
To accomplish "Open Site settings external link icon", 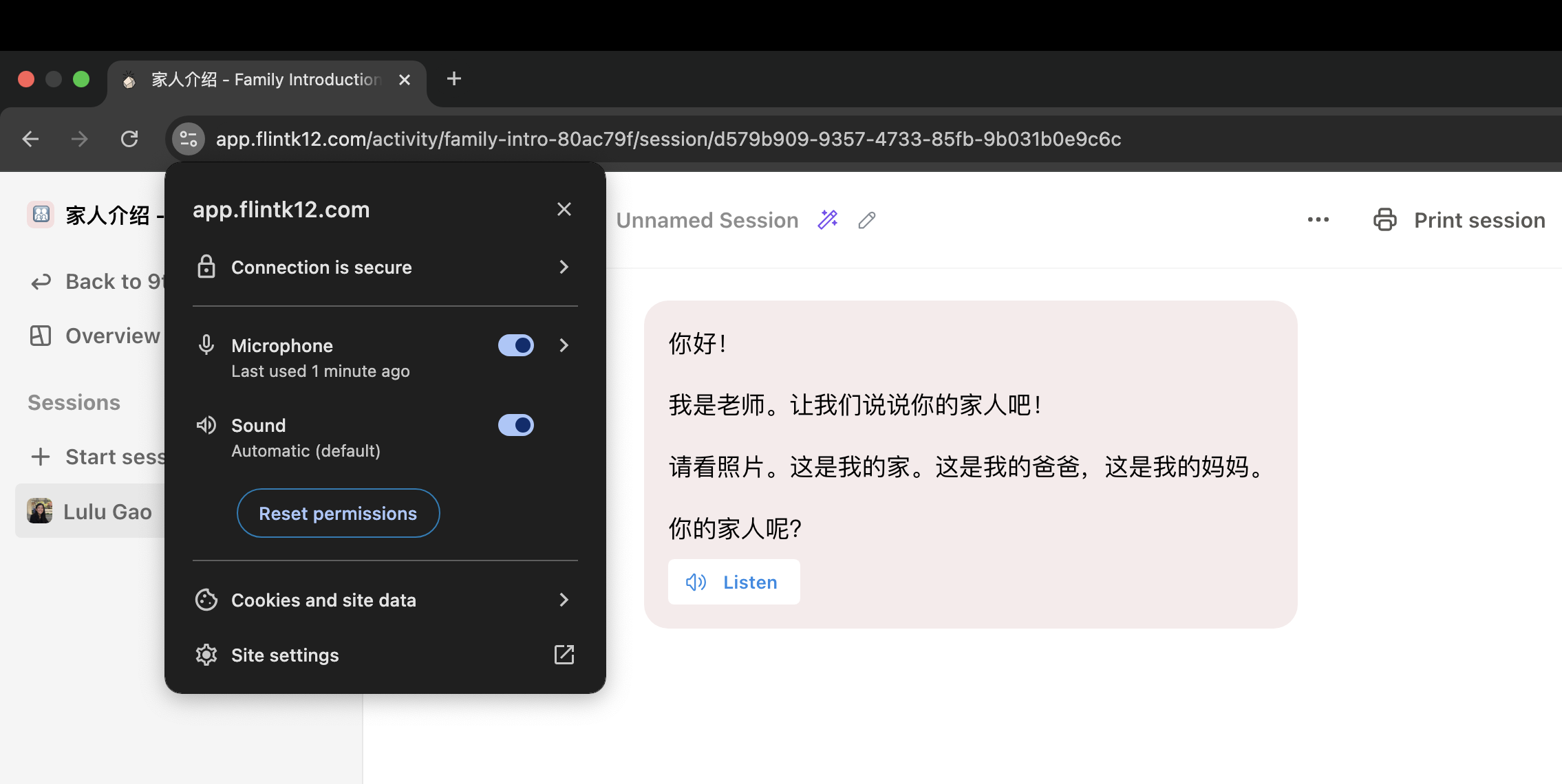I will coord(564,655).
